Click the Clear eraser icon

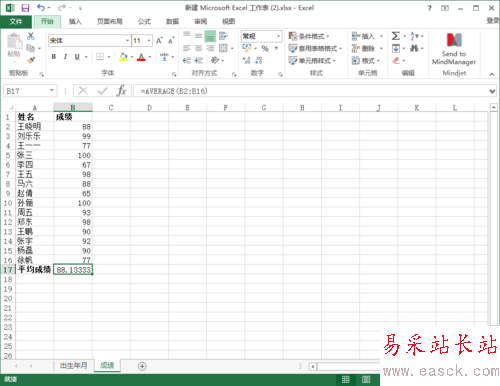tap(396, 60)
